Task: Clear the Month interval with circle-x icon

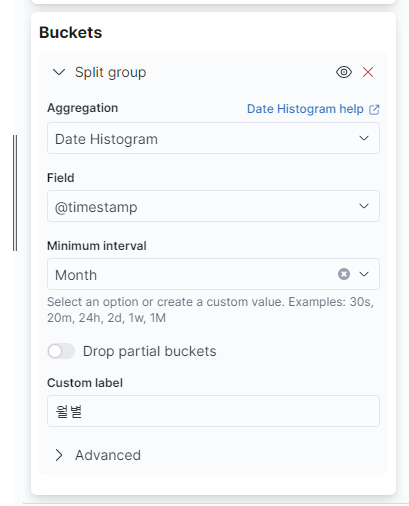Action: pos(344,274)
